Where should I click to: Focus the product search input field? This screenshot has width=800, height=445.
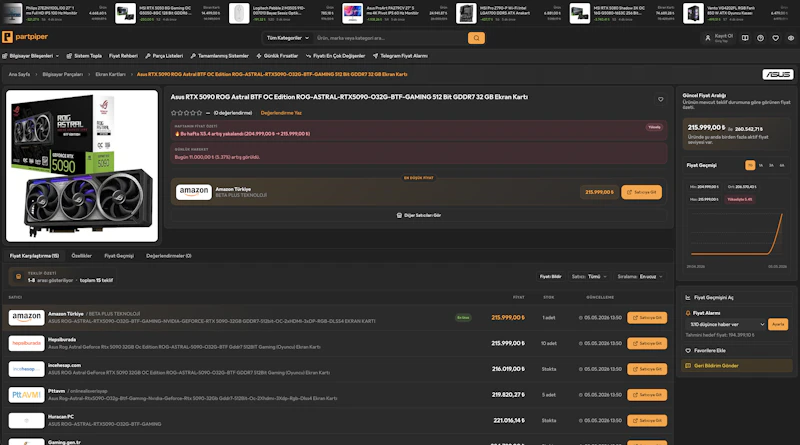390,38
